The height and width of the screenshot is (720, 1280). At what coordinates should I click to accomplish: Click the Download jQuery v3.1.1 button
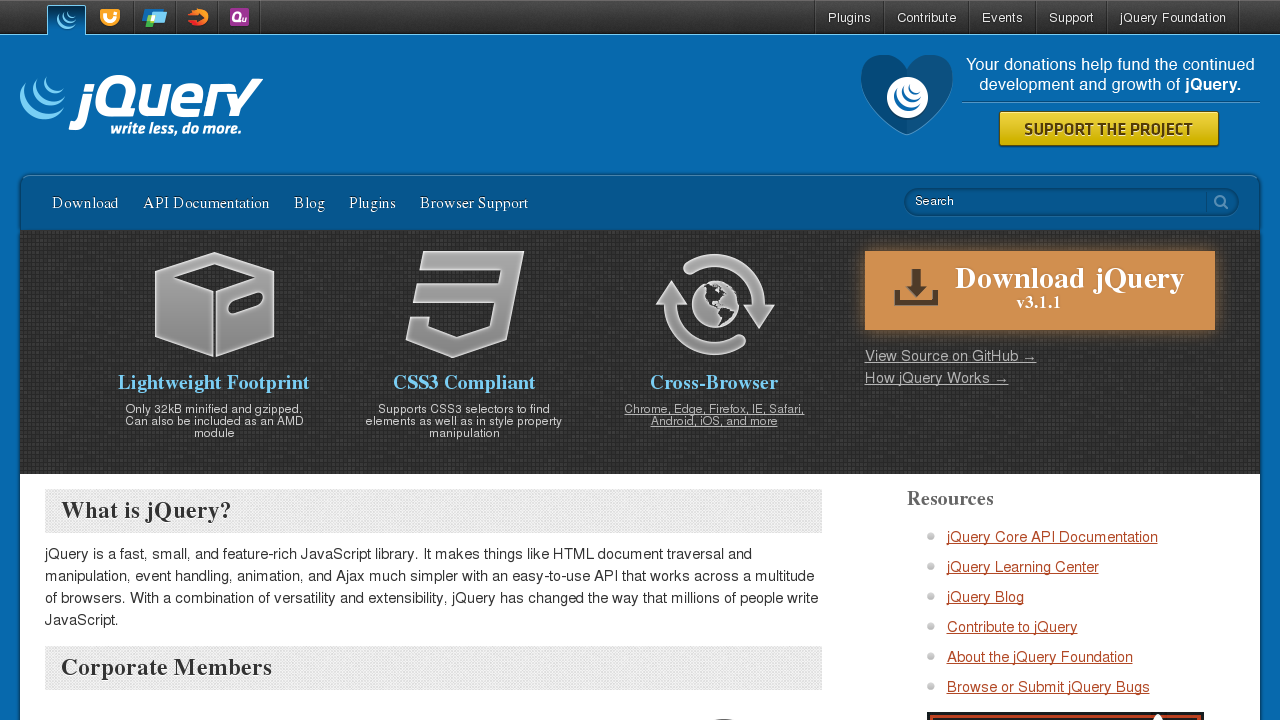click(x=1040, y=290)
